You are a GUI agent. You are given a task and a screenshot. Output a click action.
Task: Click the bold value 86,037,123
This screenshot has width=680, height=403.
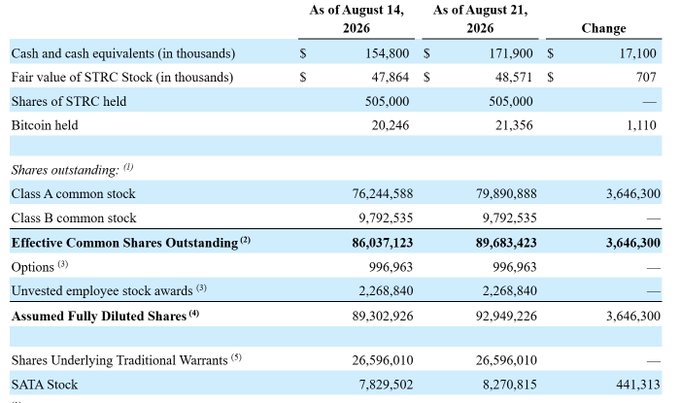click(382, 243)
